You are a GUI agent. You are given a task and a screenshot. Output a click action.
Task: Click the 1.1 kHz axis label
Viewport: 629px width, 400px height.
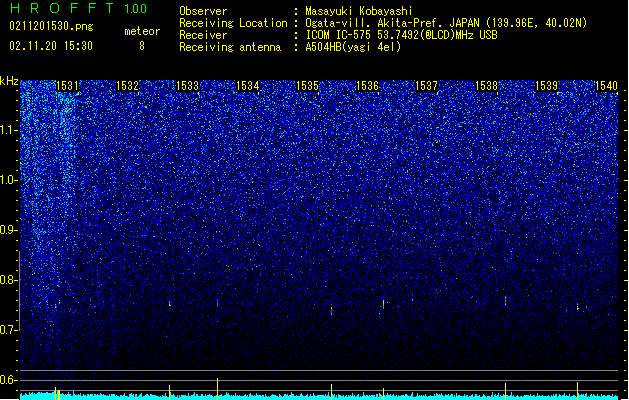click(x=9, y=130)
